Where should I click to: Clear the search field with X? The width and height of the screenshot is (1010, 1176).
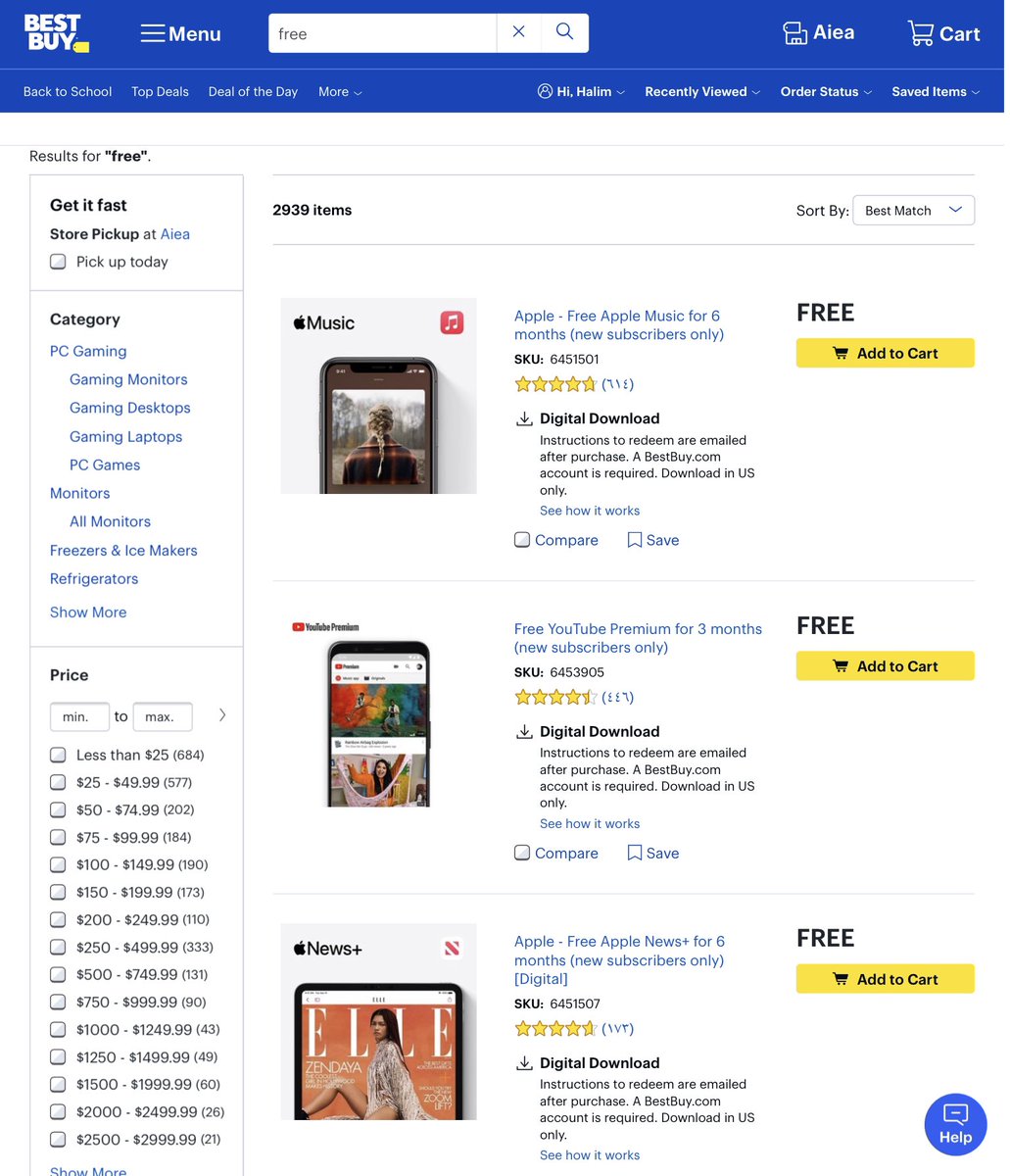(x=519, y=32)
